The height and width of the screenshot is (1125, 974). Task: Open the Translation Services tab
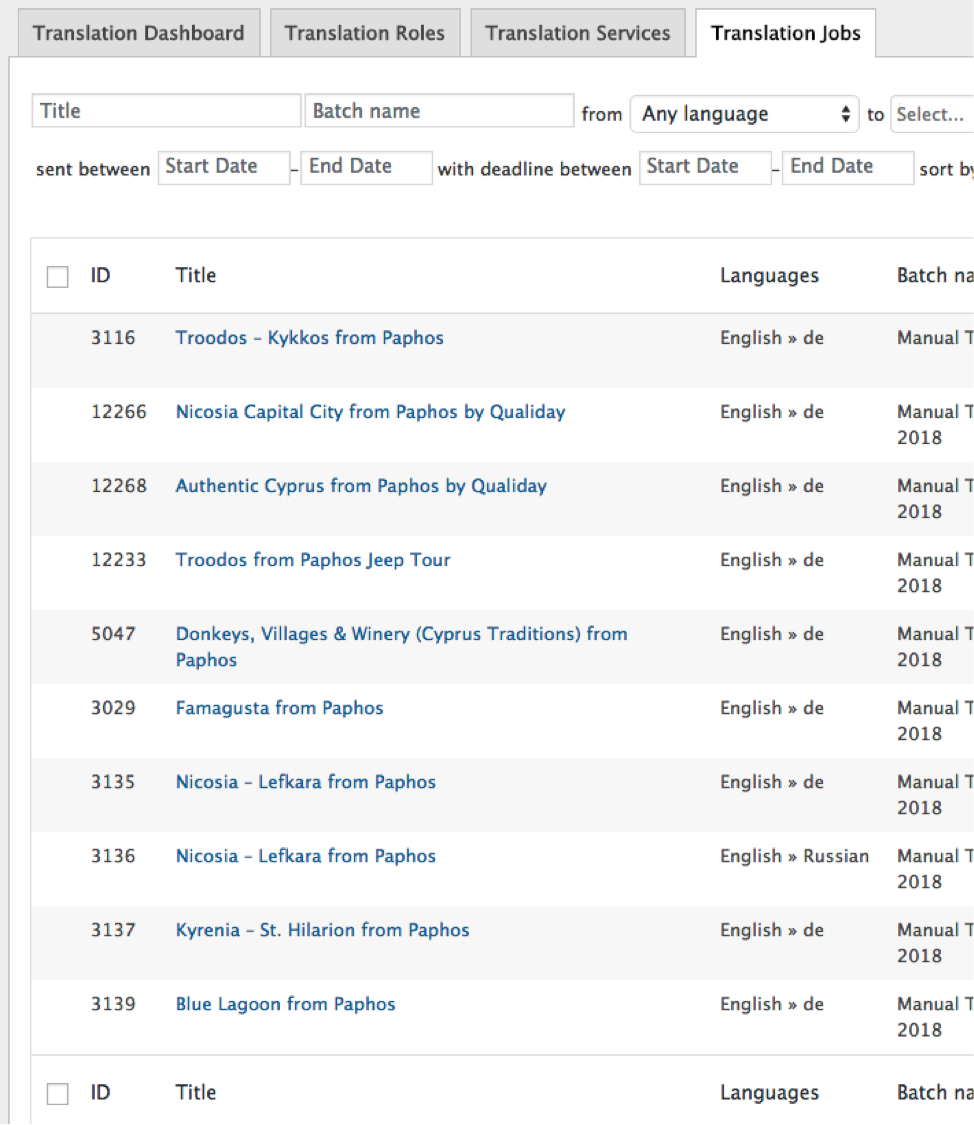coord(577,33)
